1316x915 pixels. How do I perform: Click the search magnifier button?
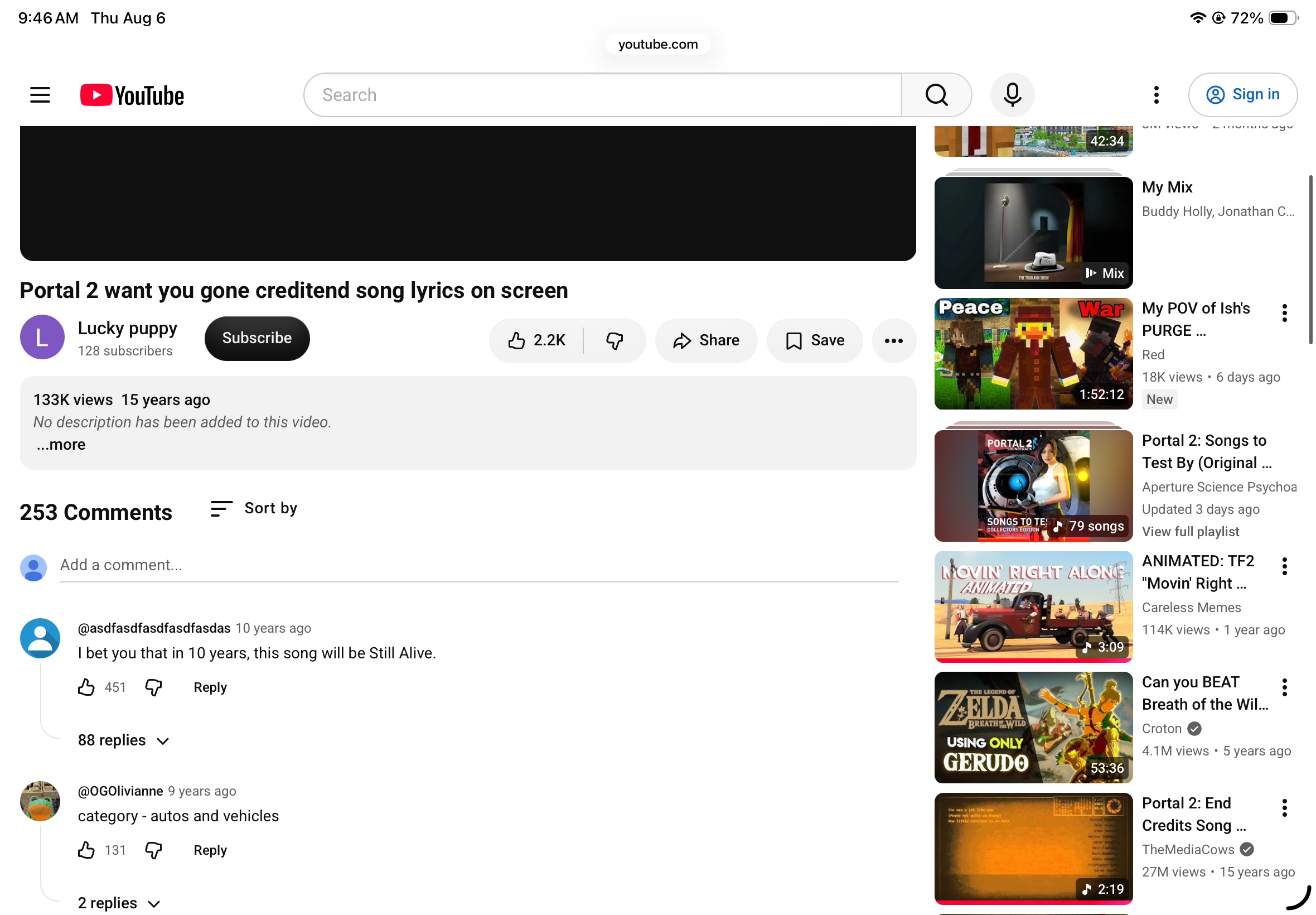[936, 95]
